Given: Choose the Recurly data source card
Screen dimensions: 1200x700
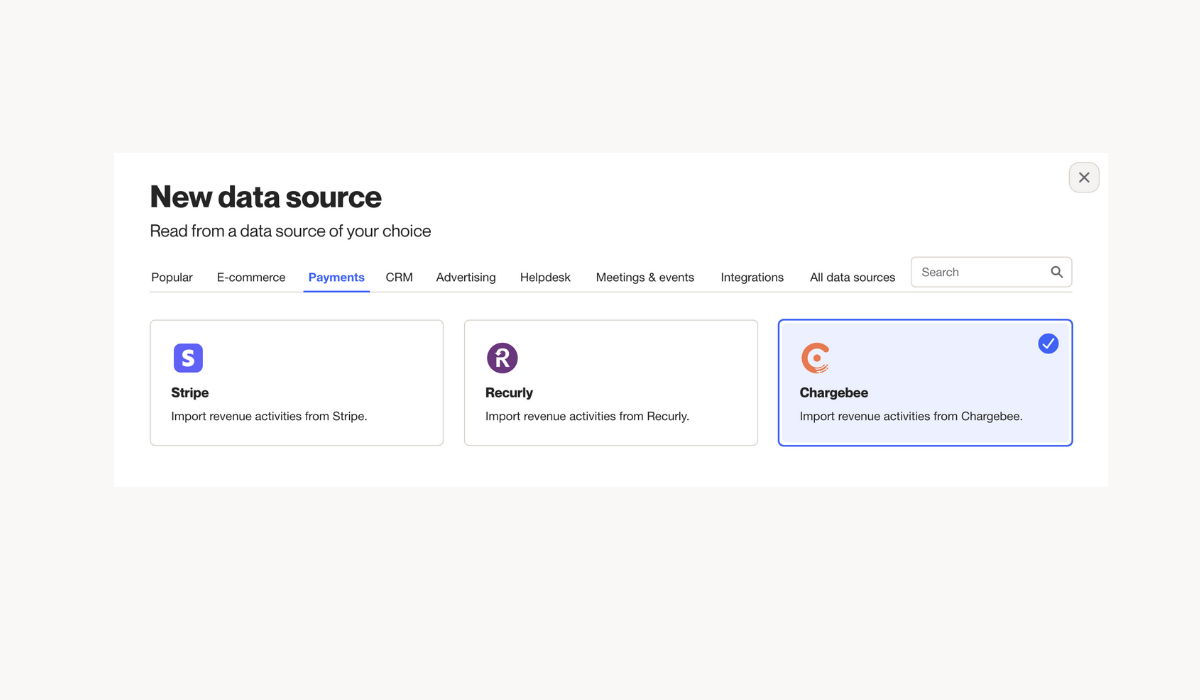Looking at the screenshot, I should pyautogui.click(x=610, y=383).
